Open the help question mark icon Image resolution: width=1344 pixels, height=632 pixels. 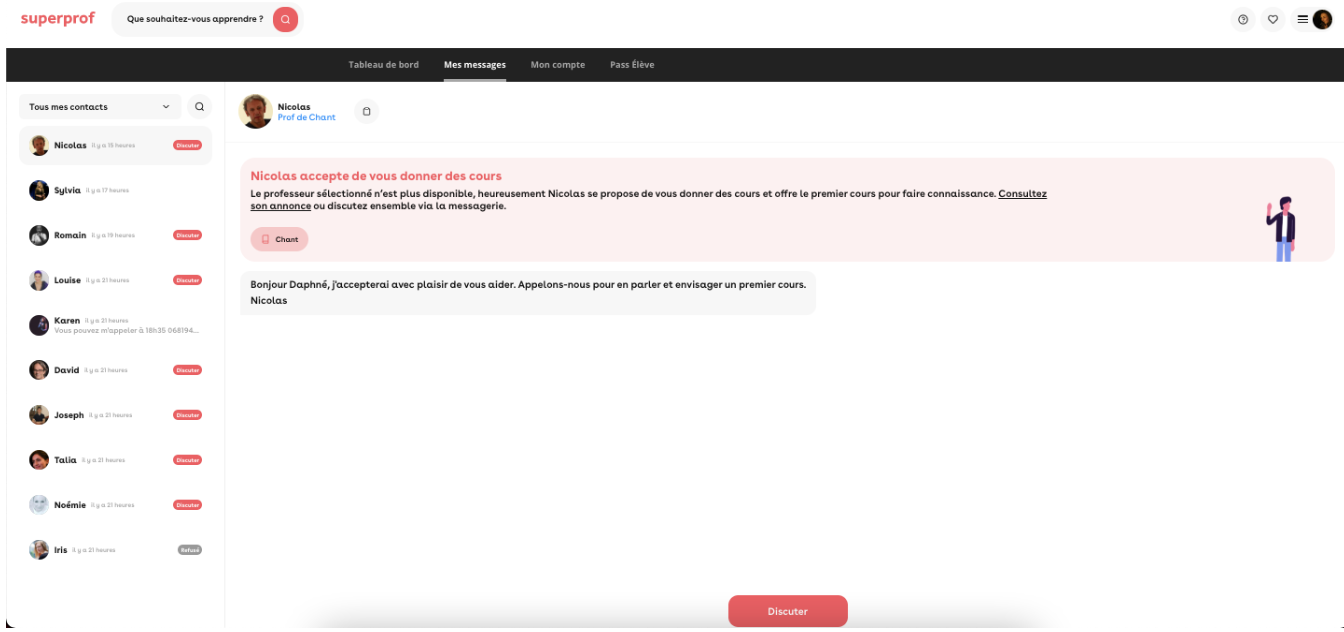(x=1243, y=19)
